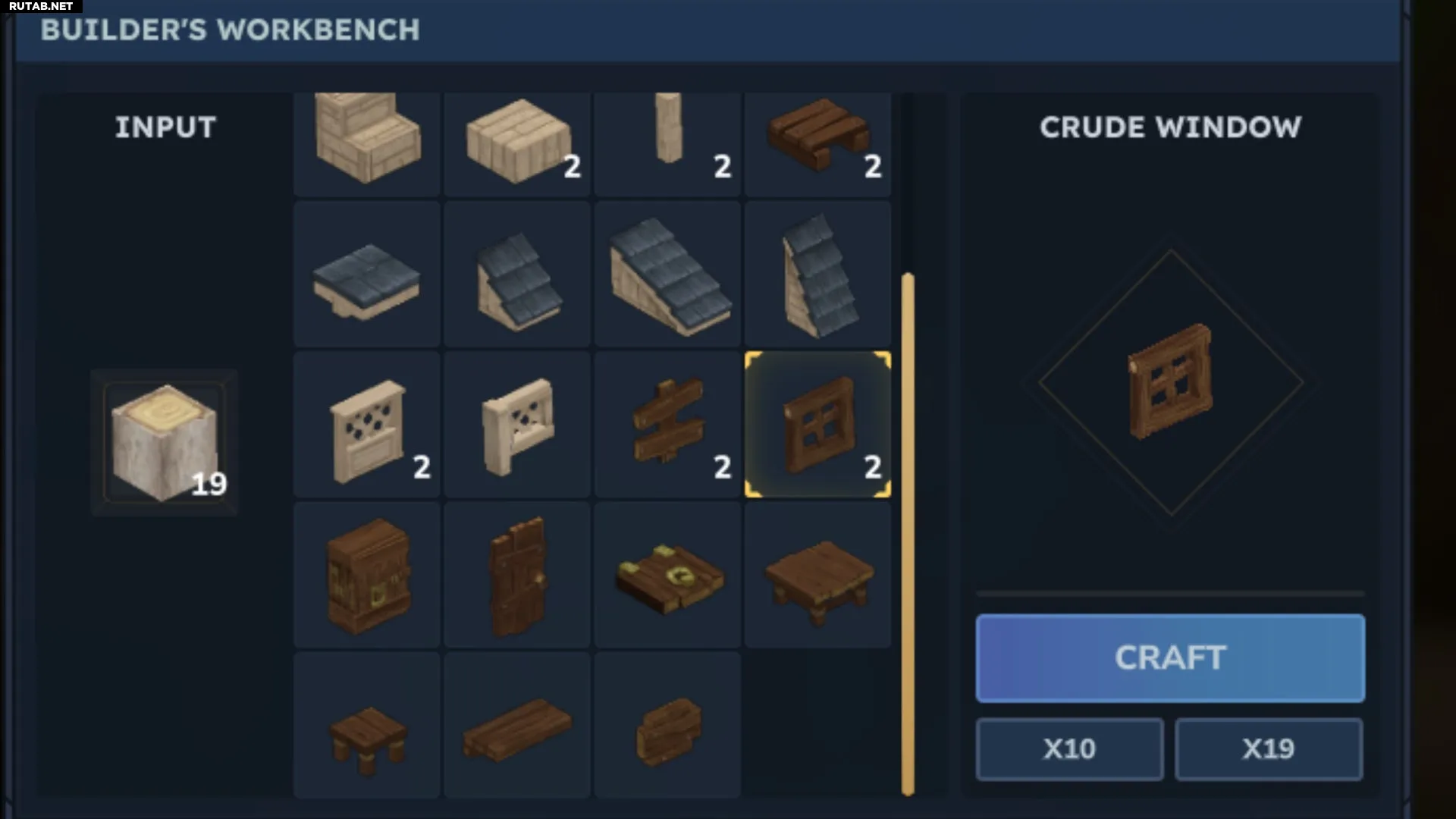The height and width of the screenshot is (819, 1456).
Task: Select the steep shingle roof piece
Action: tap(817, 275)
